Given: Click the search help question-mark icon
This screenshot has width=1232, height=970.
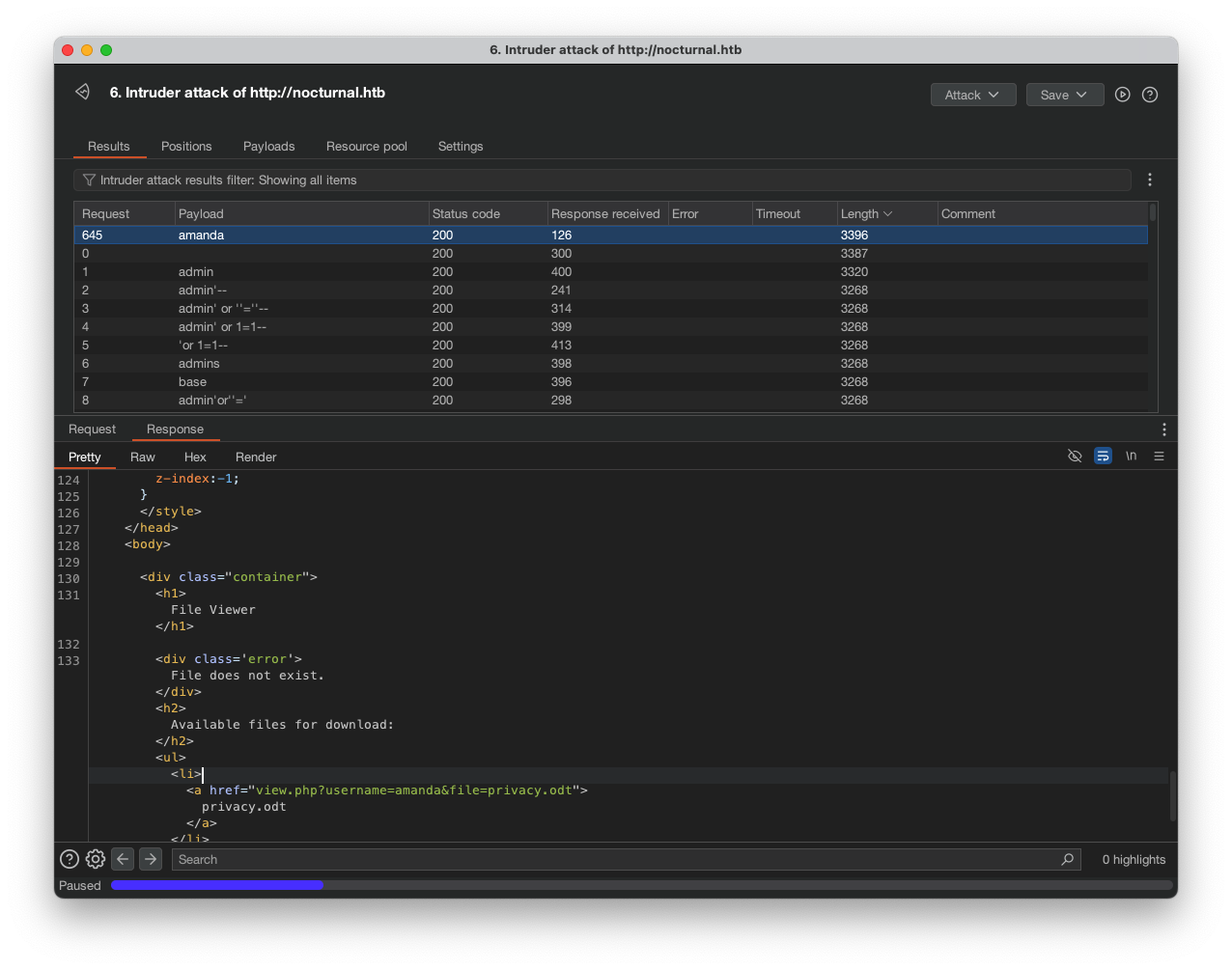Looking at the screenshot, I should [x=70, y=859].
